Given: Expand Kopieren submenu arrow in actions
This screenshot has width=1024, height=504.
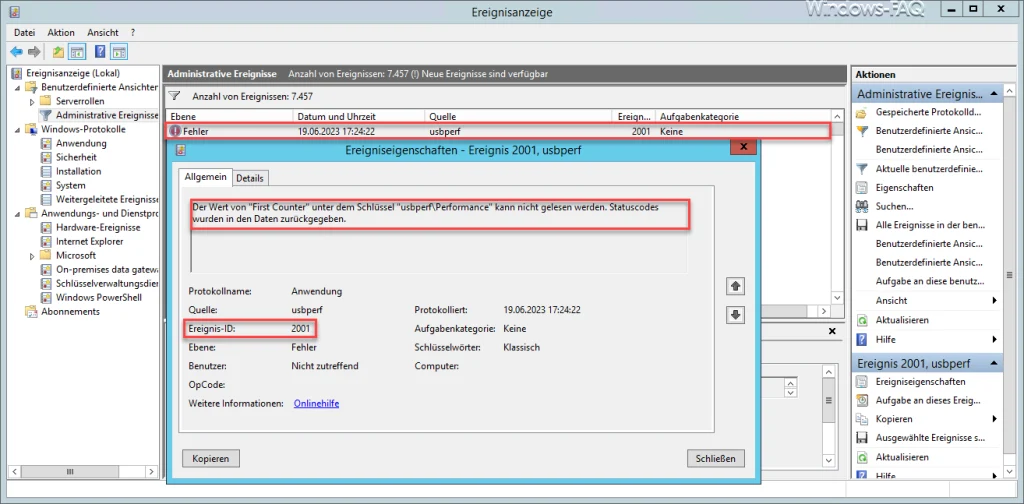Looking at the screenshot, I should point(995,419).
